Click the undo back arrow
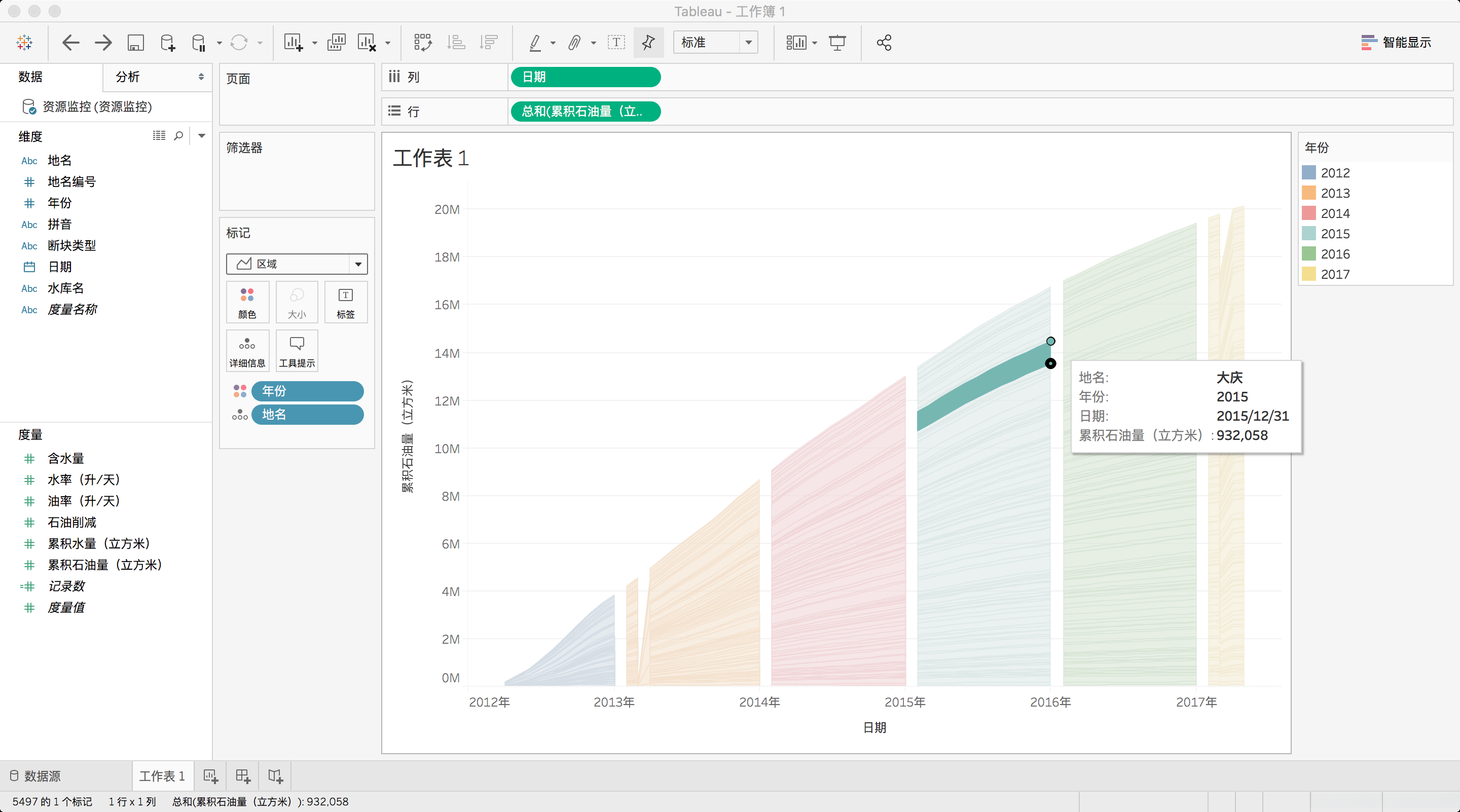The width and height of the screenshot is (1460, 812). pos(70,43)
